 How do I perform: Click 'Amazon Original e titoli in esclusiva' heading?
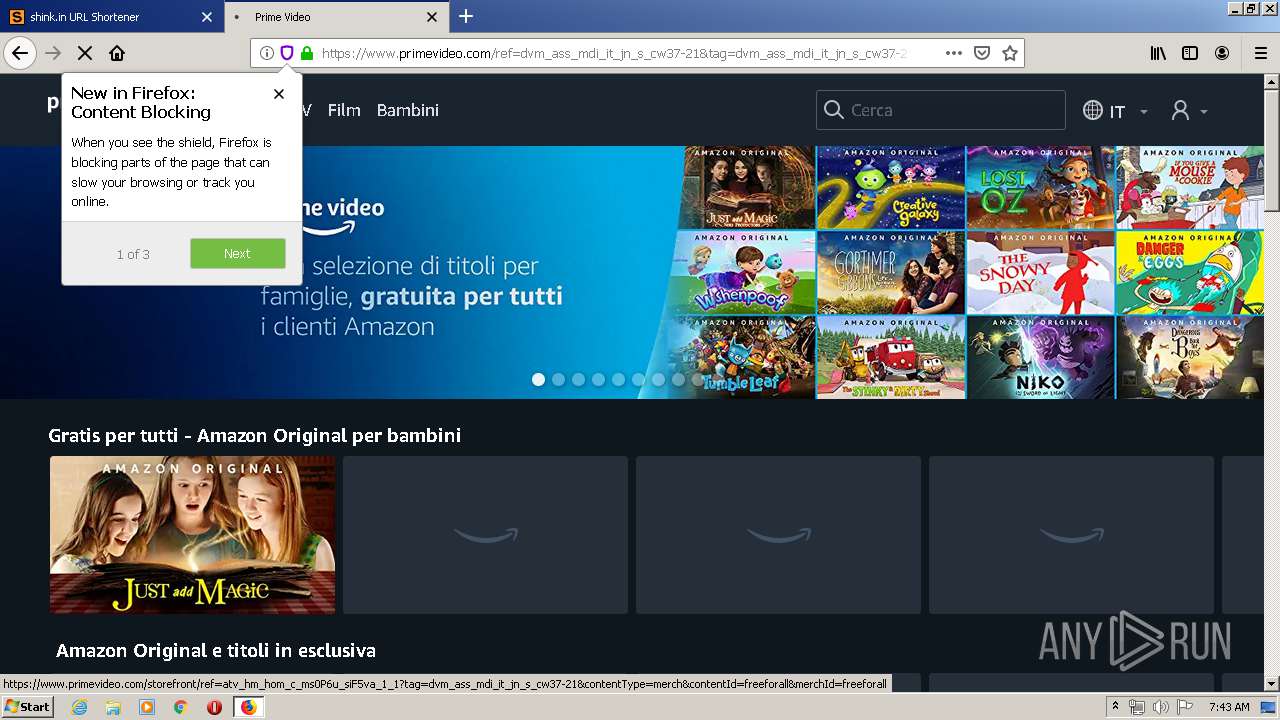[216, 650]
